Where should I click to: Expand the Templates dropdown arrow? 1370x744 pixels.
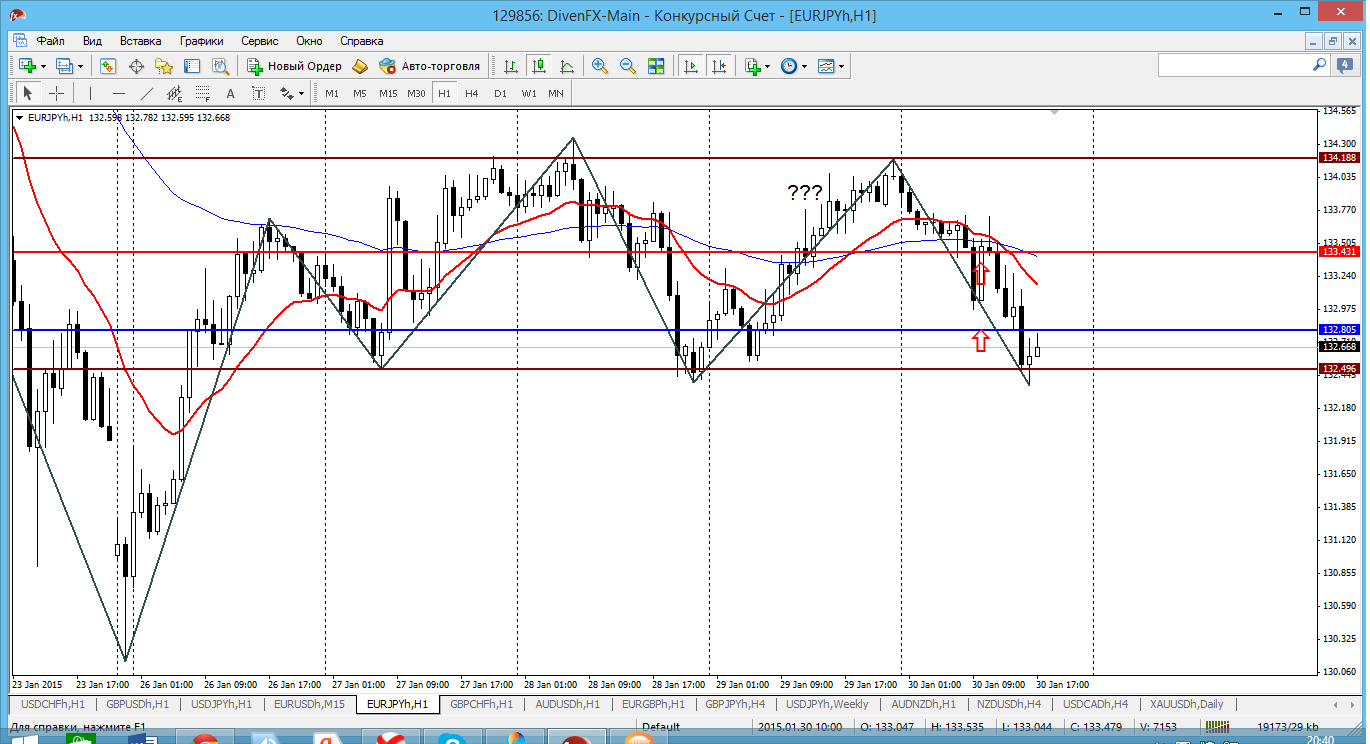pyautogui.click(x=842, y=66)
